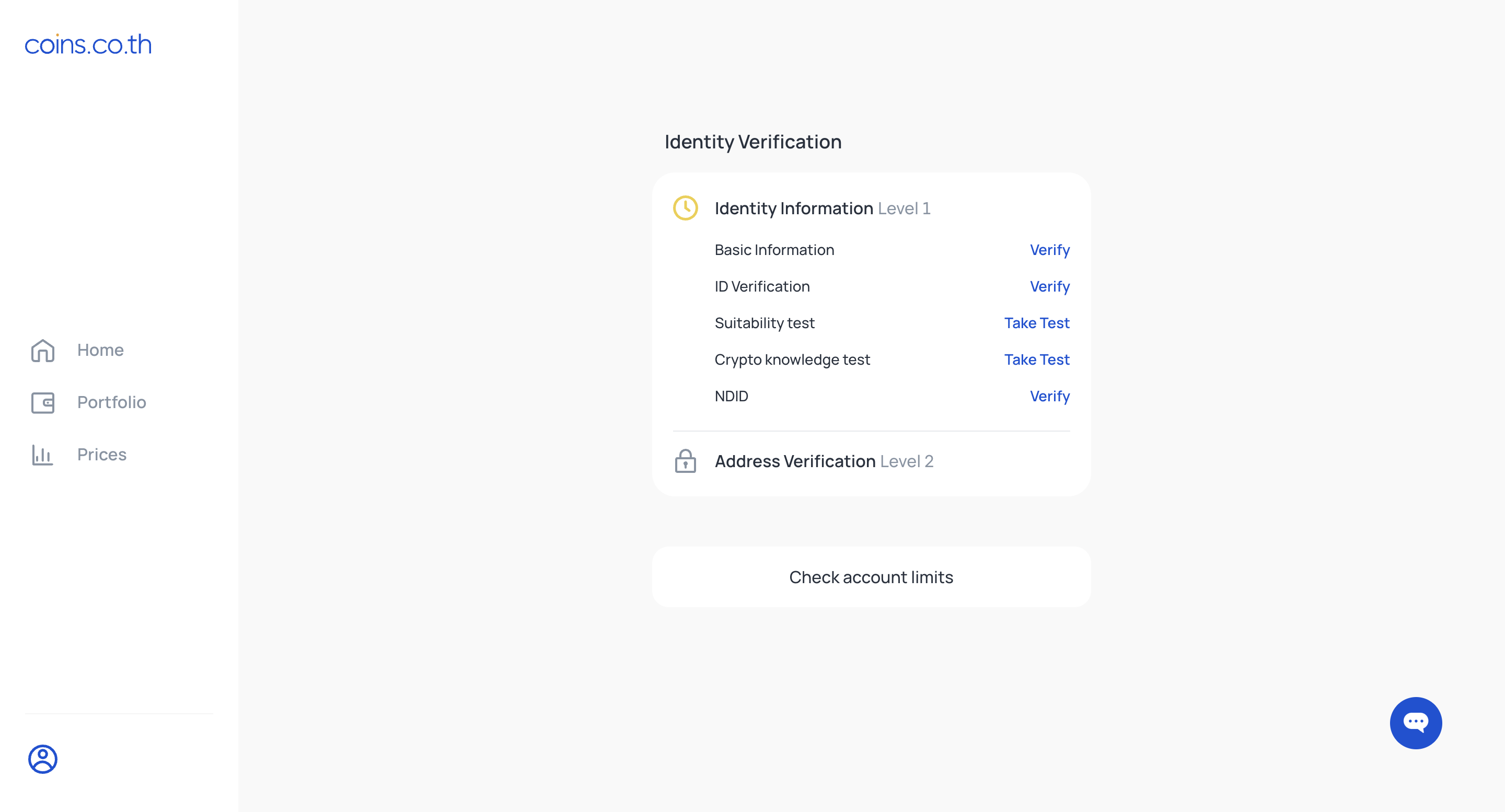Take the Suitability test
This screenshot has width=1505, height=812.
pos(1036,323)
